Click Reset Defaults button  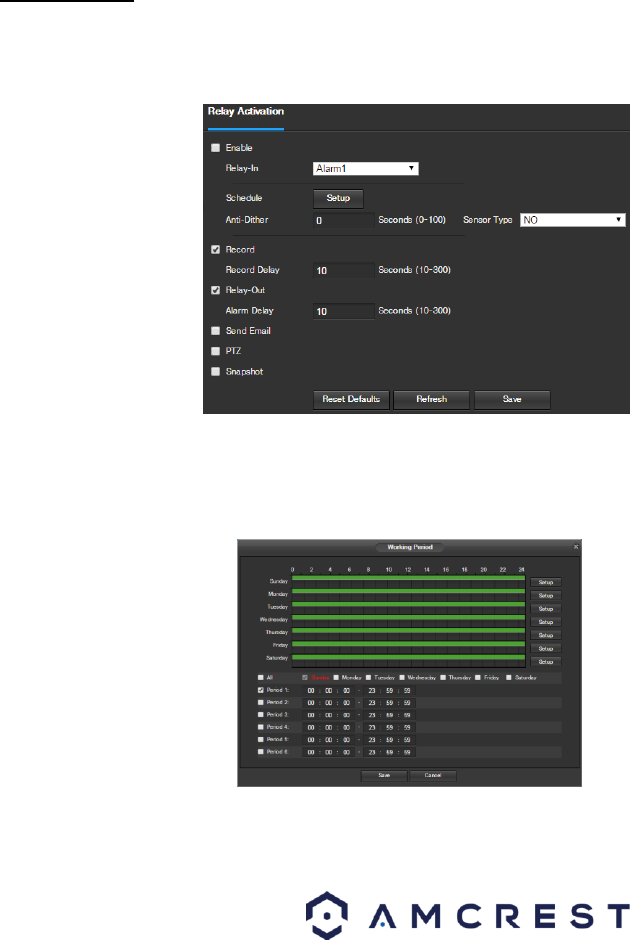[x=351, y=399]
